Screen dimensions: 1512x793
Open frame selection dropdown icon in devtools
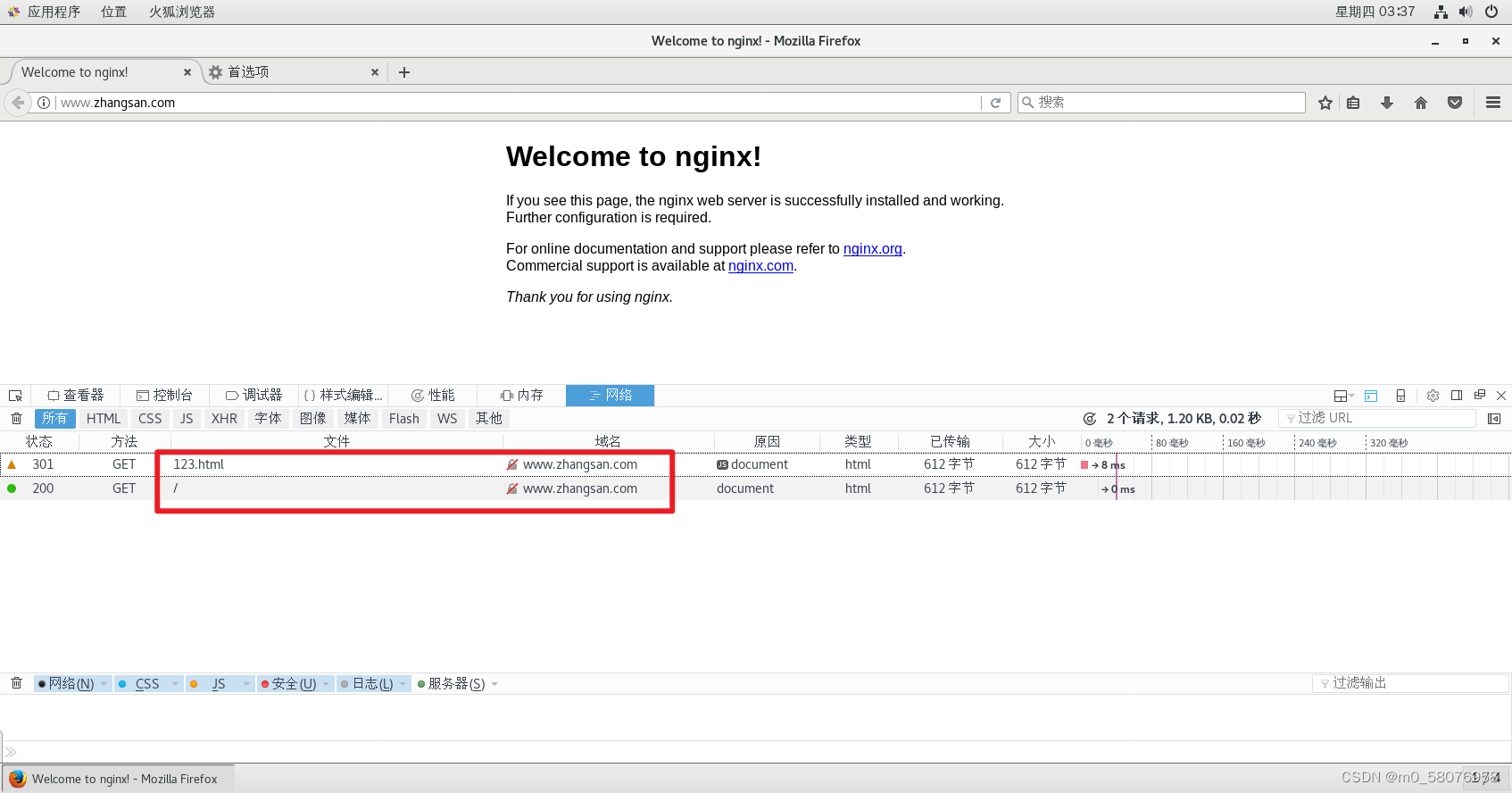[1343, 396]
